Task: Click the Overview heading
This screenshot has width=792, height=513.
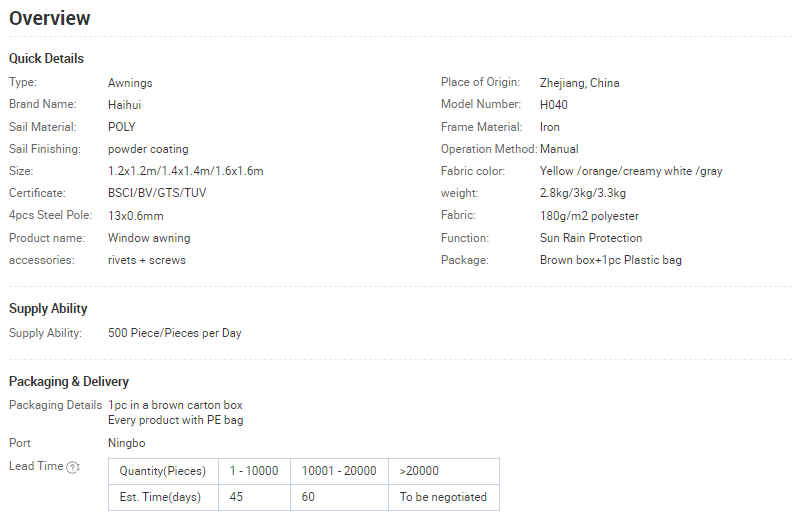Action: click(x=50, y=18)
